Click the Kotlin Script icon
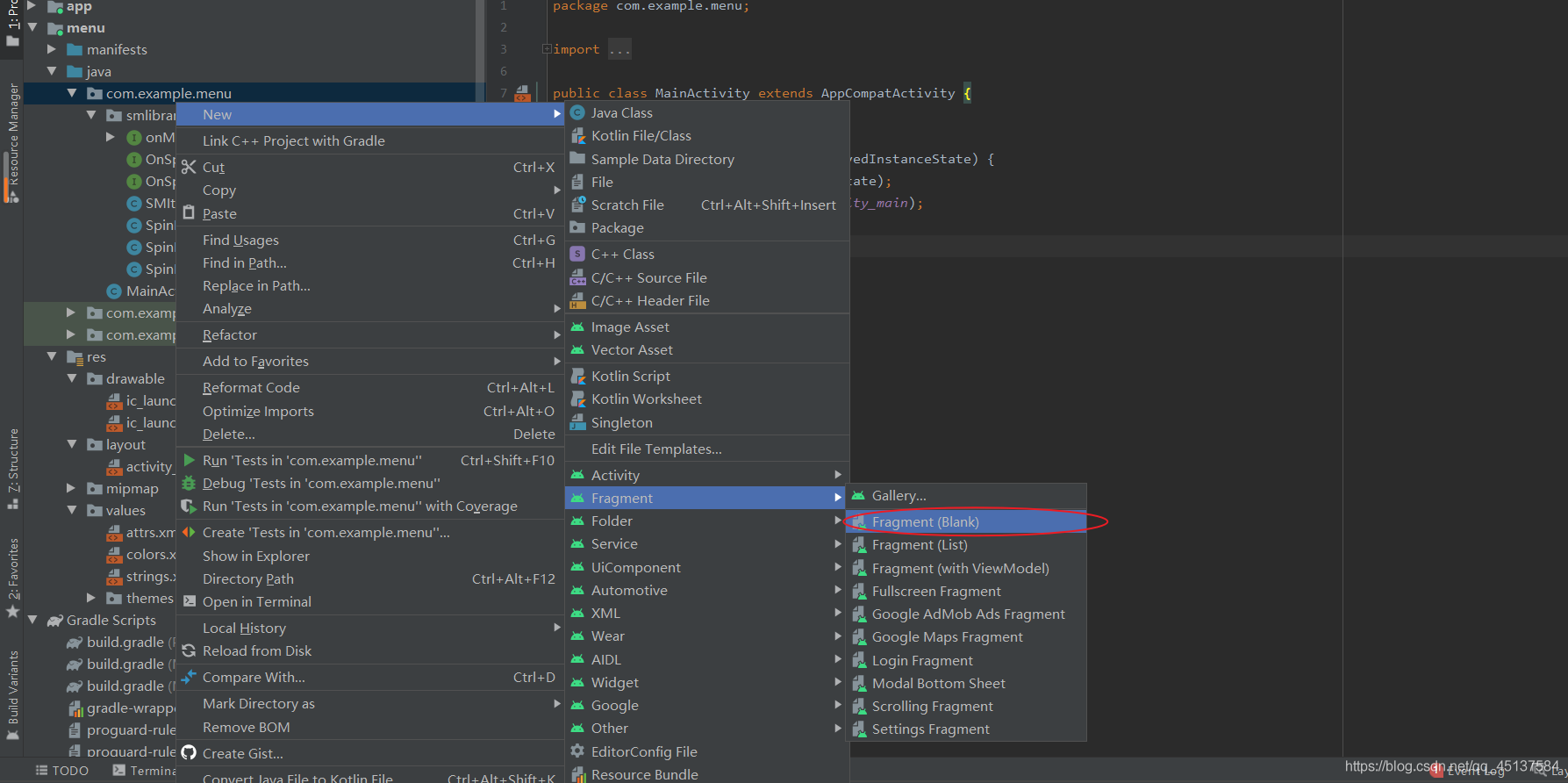Image resolution: width=1568 pixels, height=783 pixels. pyautogui.click(x=577, y=376)
